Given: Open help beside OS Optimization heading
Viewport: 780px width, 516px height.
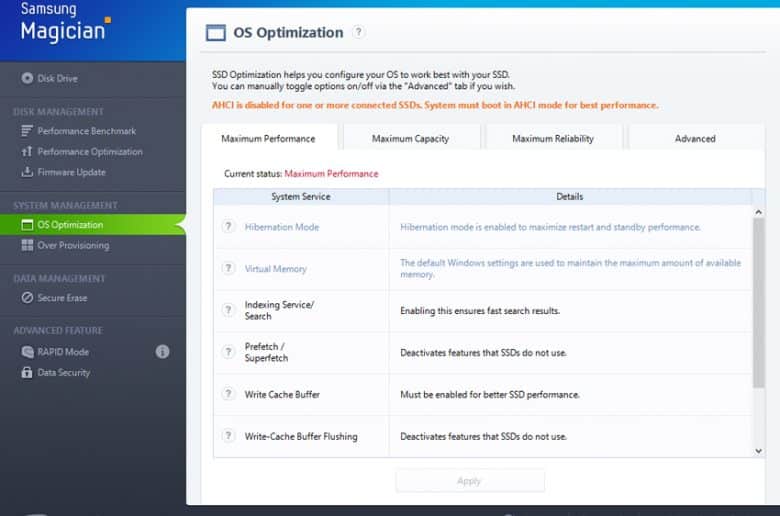Looking at the screenshot, I should (x=358, y=32).
